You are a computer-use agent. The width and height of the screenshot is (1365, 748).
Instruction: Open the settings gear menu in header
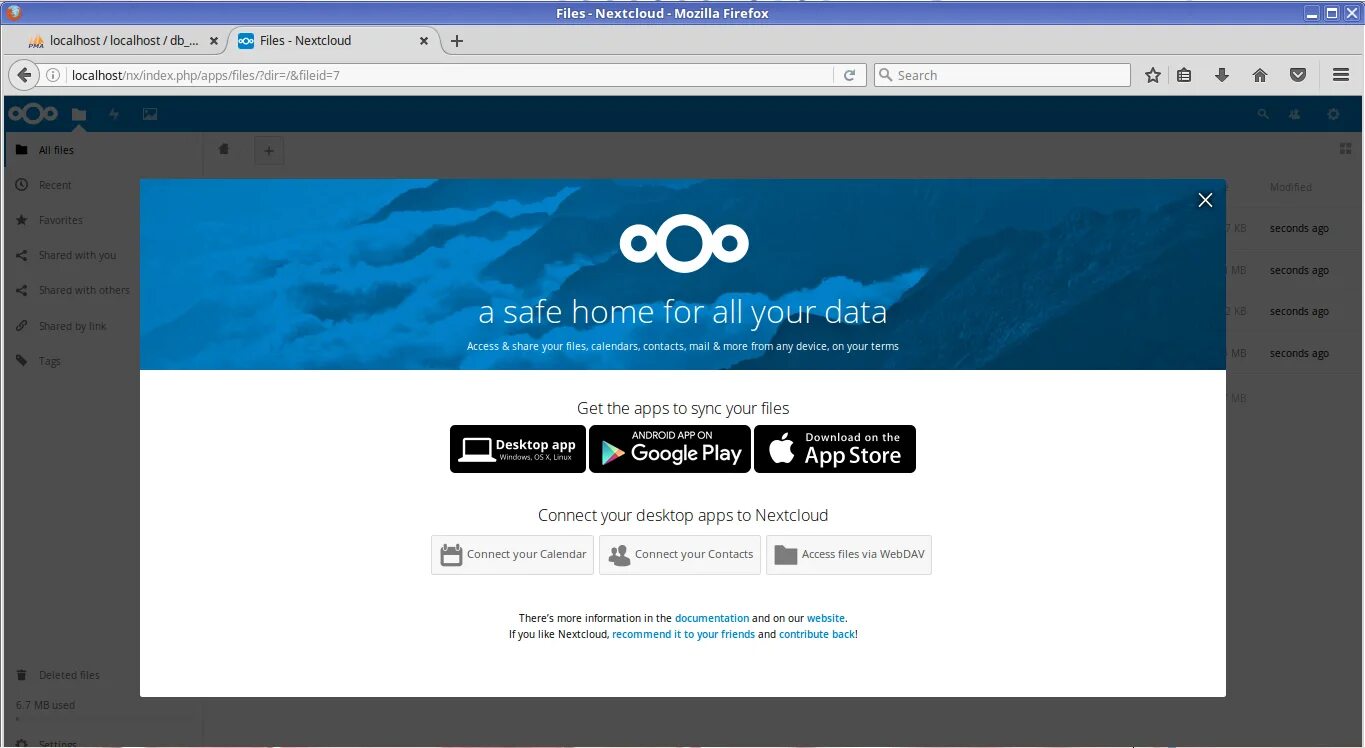[x=1333, y=115]
